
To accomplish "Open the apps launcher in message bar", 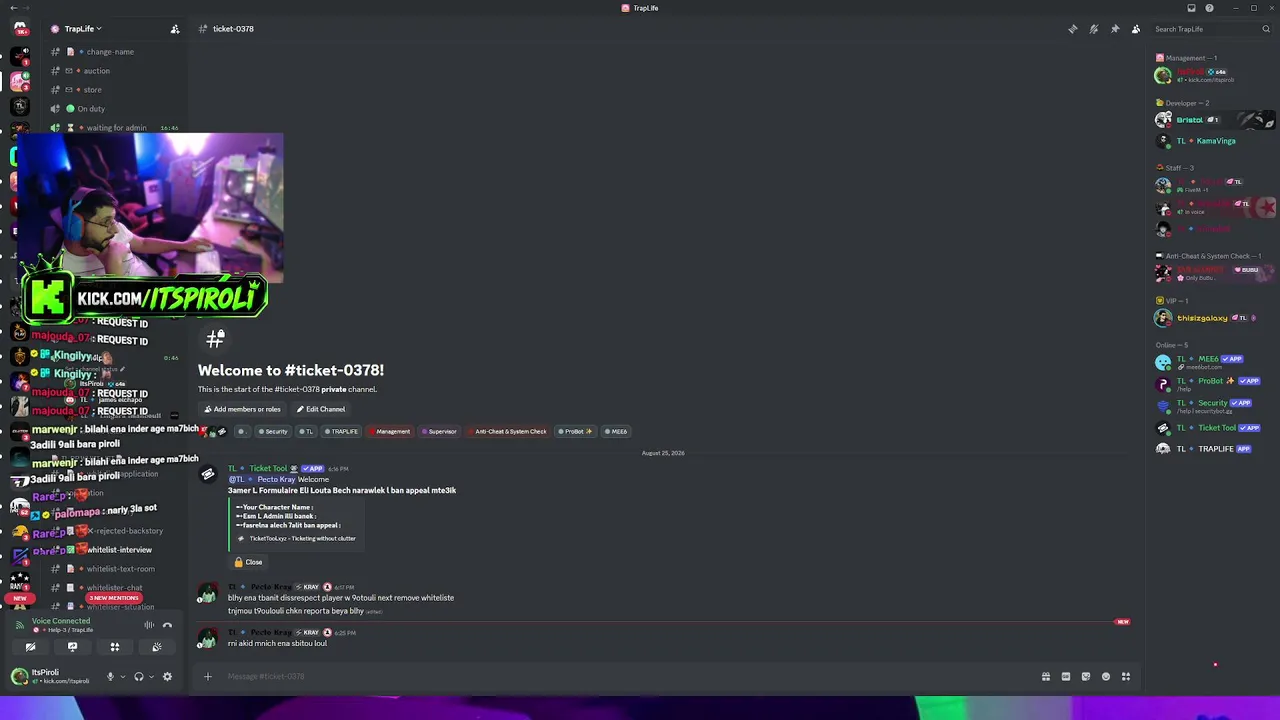I will point(1126,677).
